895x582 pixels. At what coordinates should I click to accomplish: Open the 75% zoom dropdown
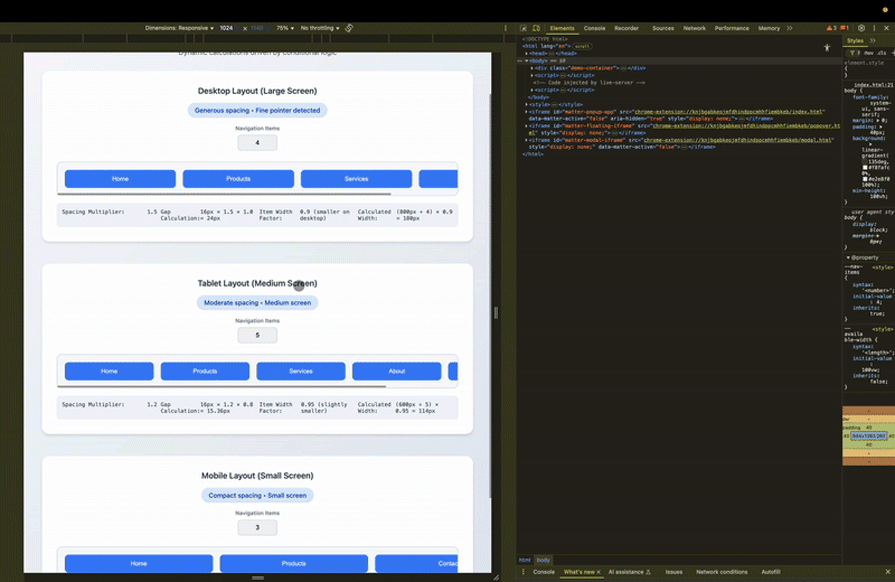(x=285, y=28)
